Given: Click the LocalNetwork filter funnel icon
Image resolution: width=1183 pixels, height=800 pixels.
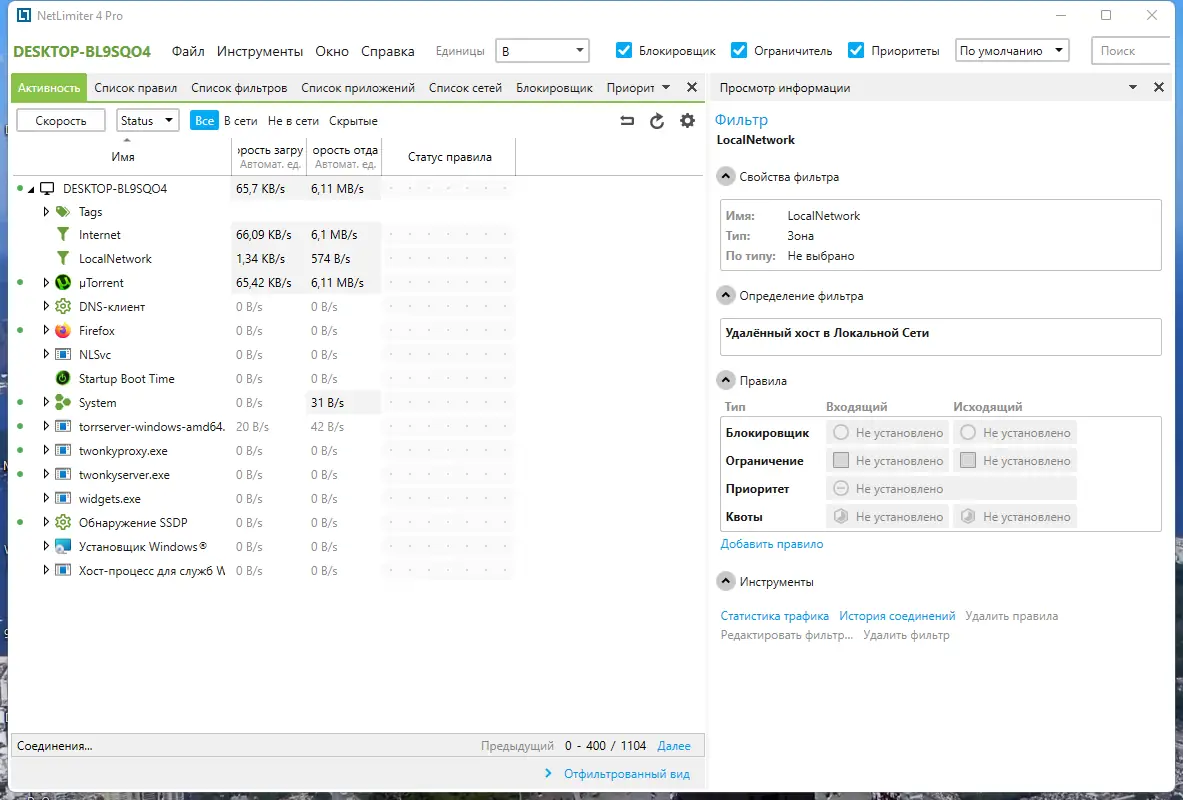Looking at the screenshot, I should (63, 259).
